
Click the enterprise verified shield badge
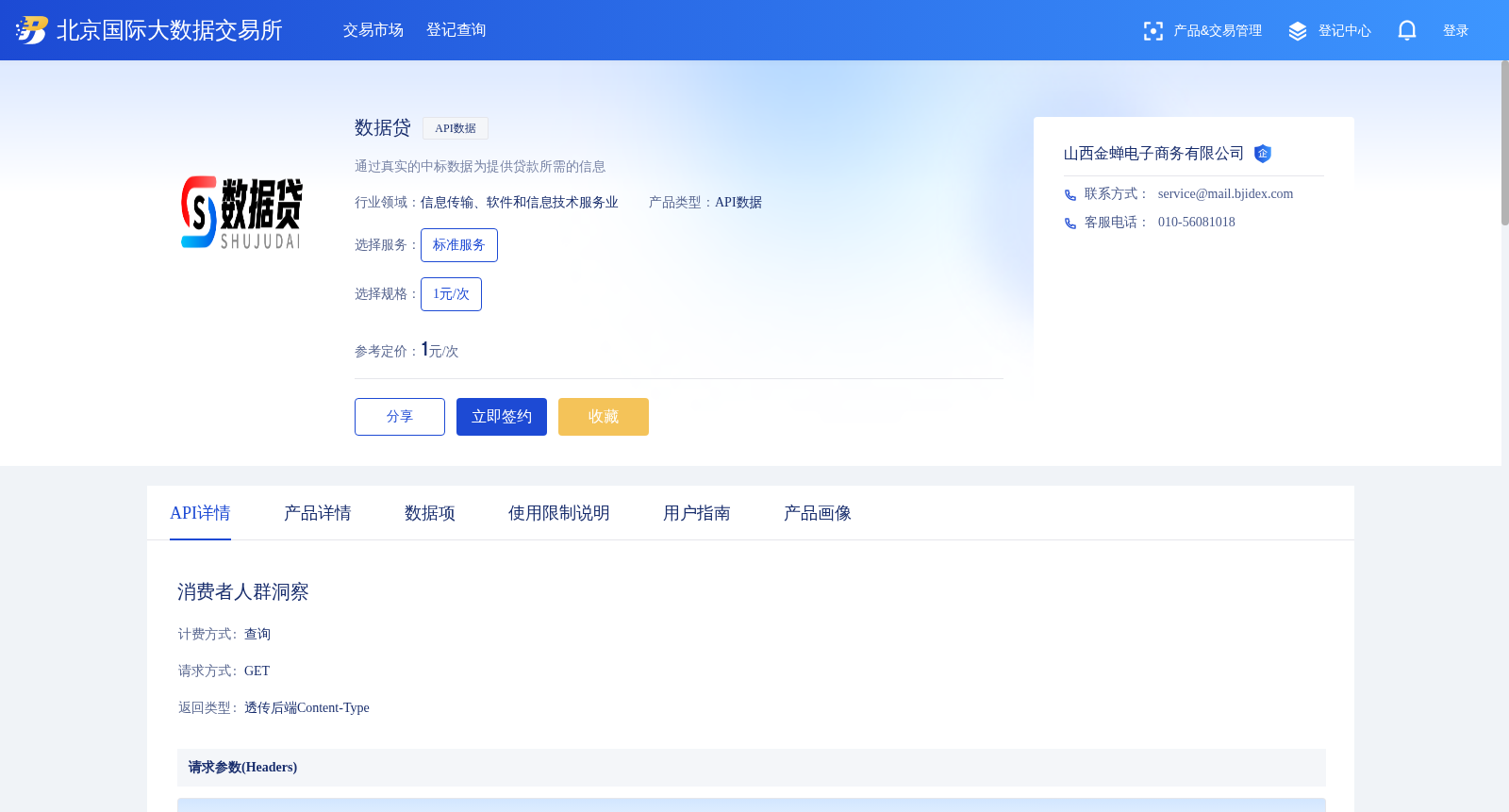coord(1263,154)
